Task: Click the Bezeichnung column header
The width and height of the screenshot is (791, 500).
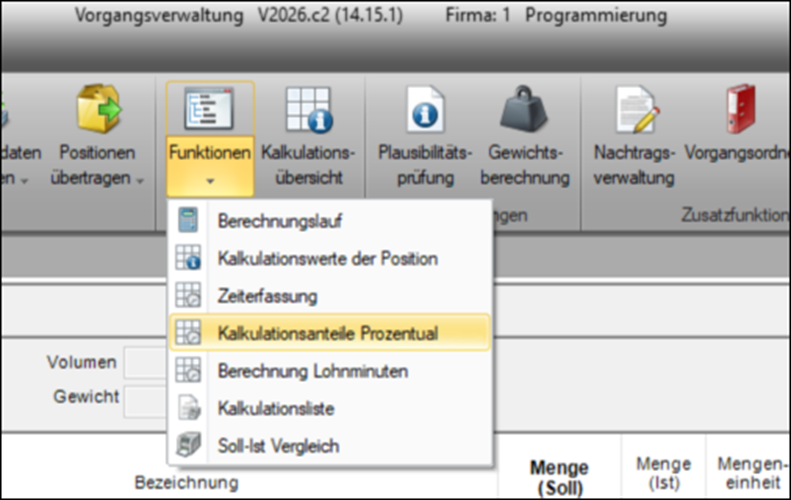Action: coord(186,483)
